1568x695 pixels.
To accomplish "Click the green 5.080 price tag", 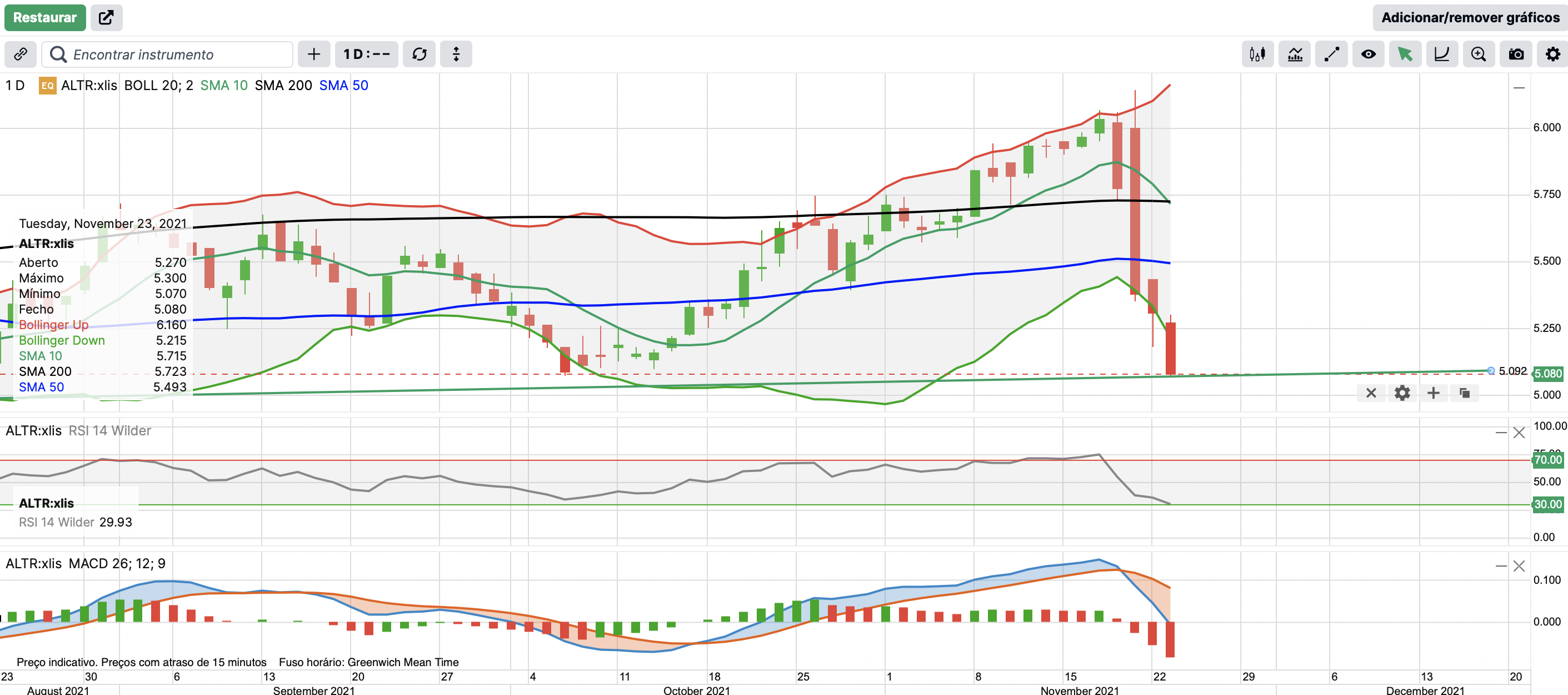I will click(x=1547, y=374).
